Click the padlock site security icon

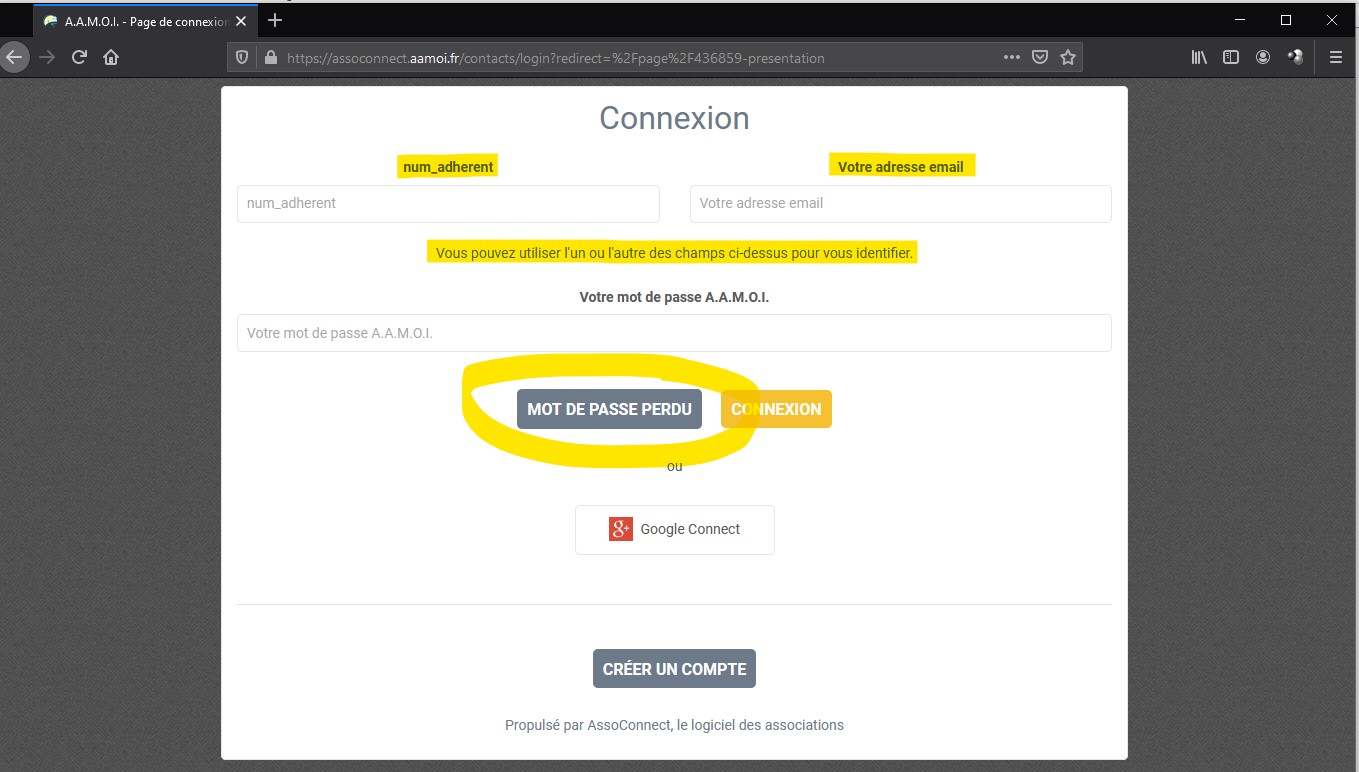coord(269,58)
